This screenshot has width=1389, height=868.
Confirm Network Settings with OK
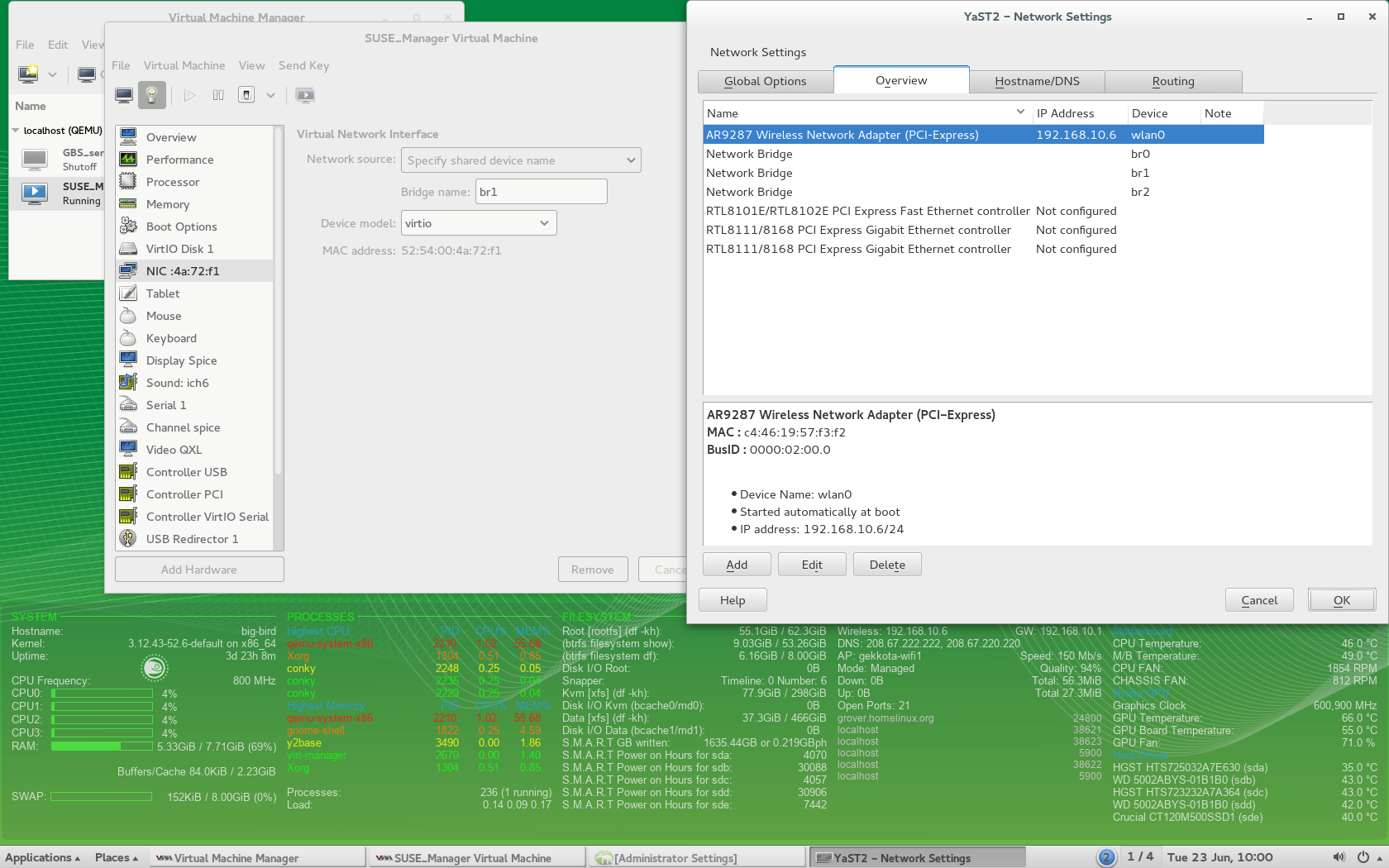tap(1342, 600)
